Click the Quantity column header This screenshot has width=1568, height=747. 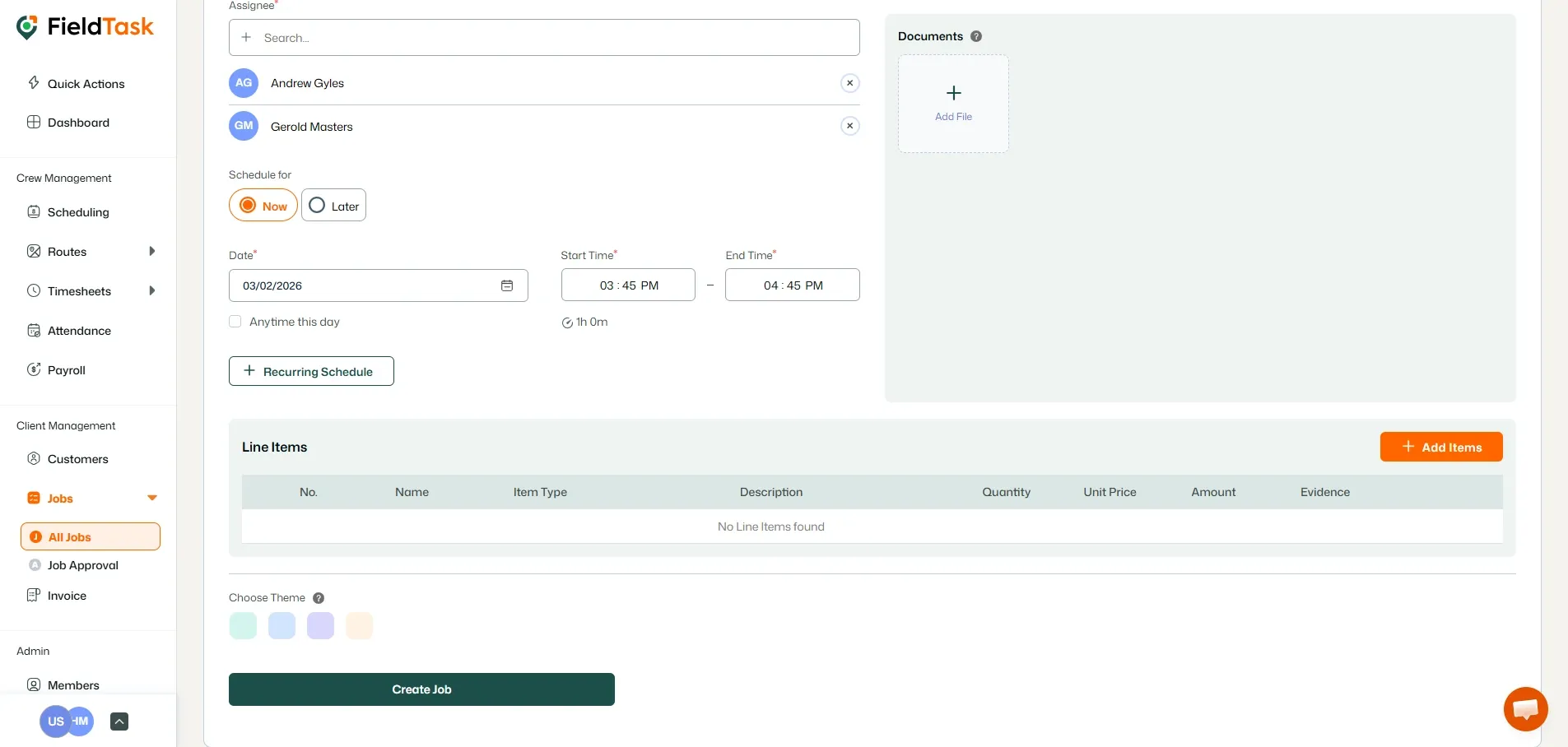click(x=1006, y=492)
